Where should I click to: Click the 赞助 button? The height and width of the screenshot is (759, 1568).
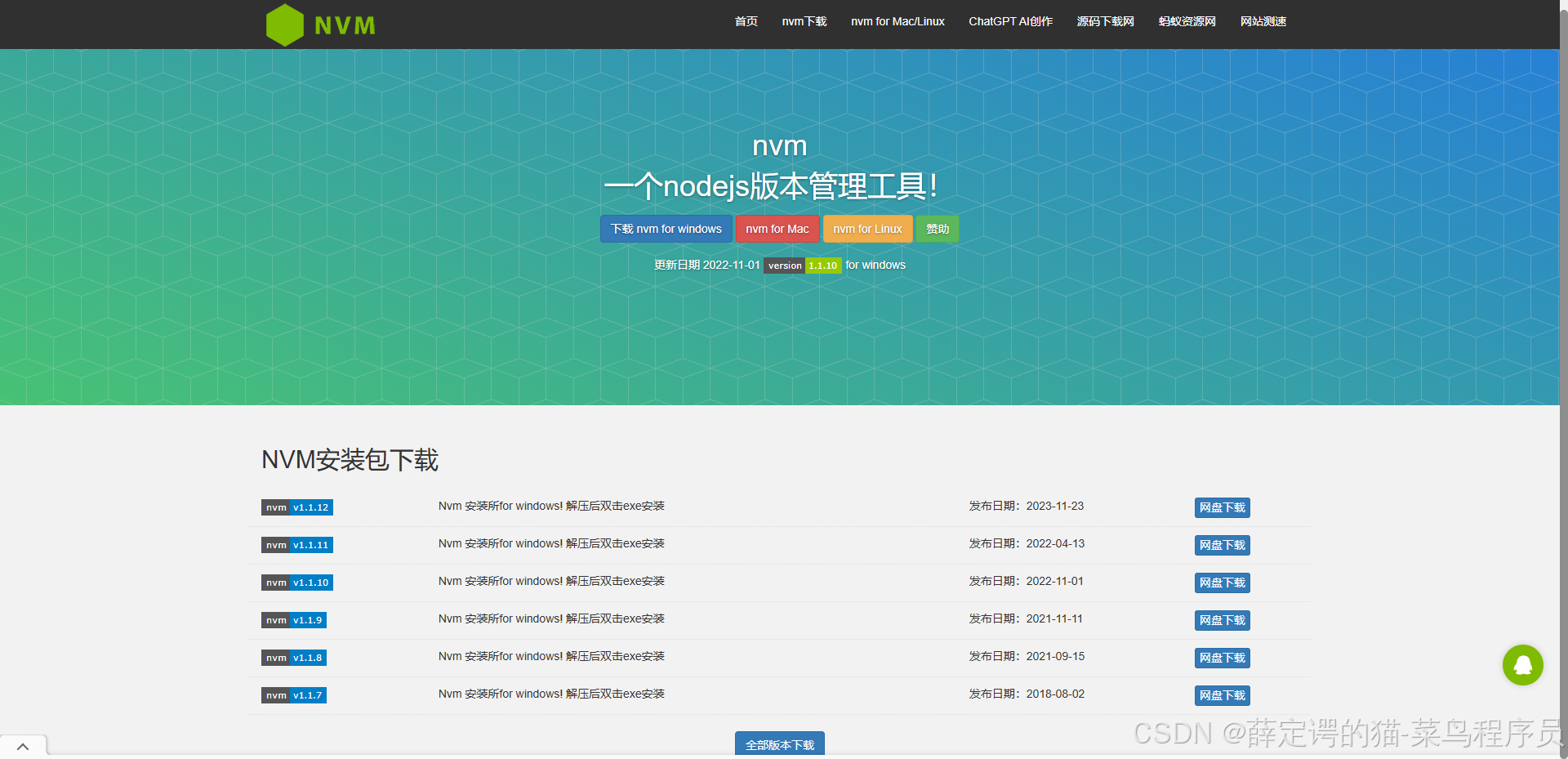(x=937, y=229)
